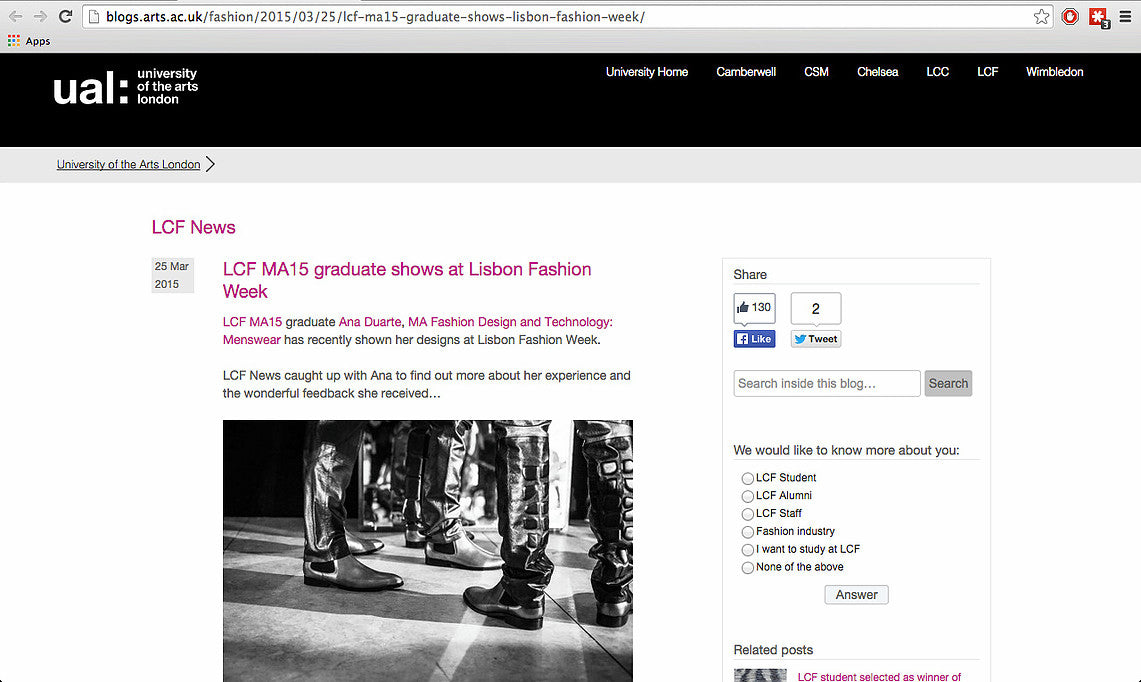This screenshot has height=682, width=1141.
Task: Click the Share section heading
Action: [x=750, y=274]
